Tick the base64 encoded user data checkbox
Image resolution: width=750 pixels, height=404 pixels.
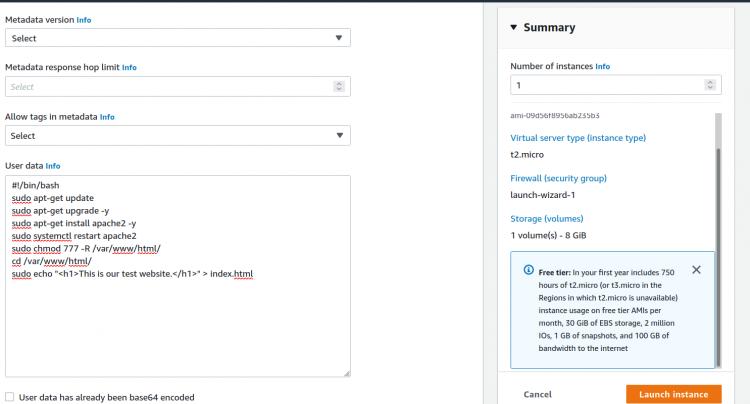pyautogui.click(x=10, y=397)
